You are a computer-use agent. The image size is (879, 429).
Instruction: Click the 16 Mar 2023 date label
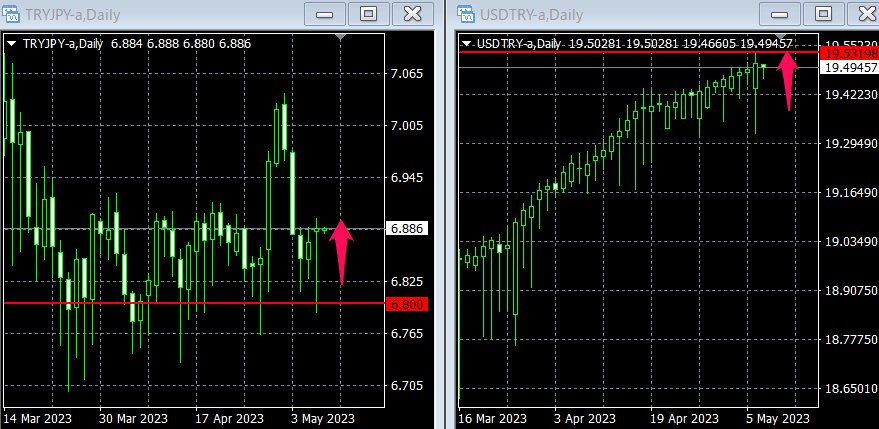tap(493, 419)
